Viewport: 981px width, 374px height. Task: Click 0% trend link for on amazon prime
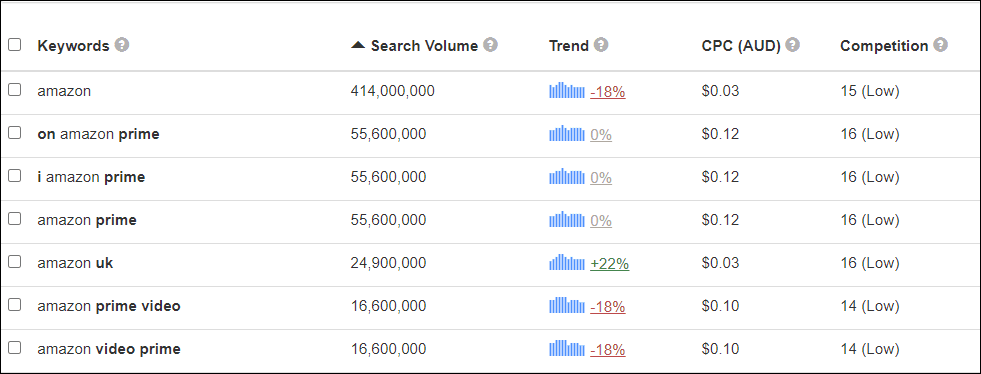click(601, 135)
